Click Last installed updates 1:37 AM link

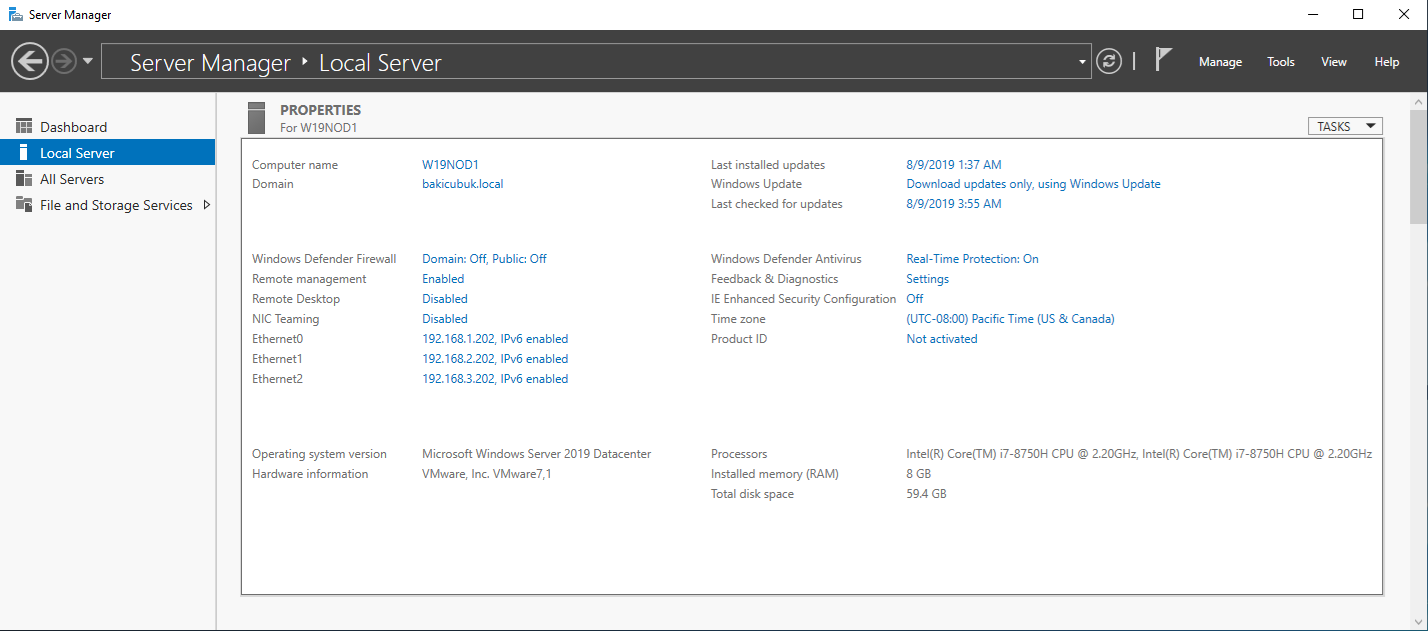(954, 165)
